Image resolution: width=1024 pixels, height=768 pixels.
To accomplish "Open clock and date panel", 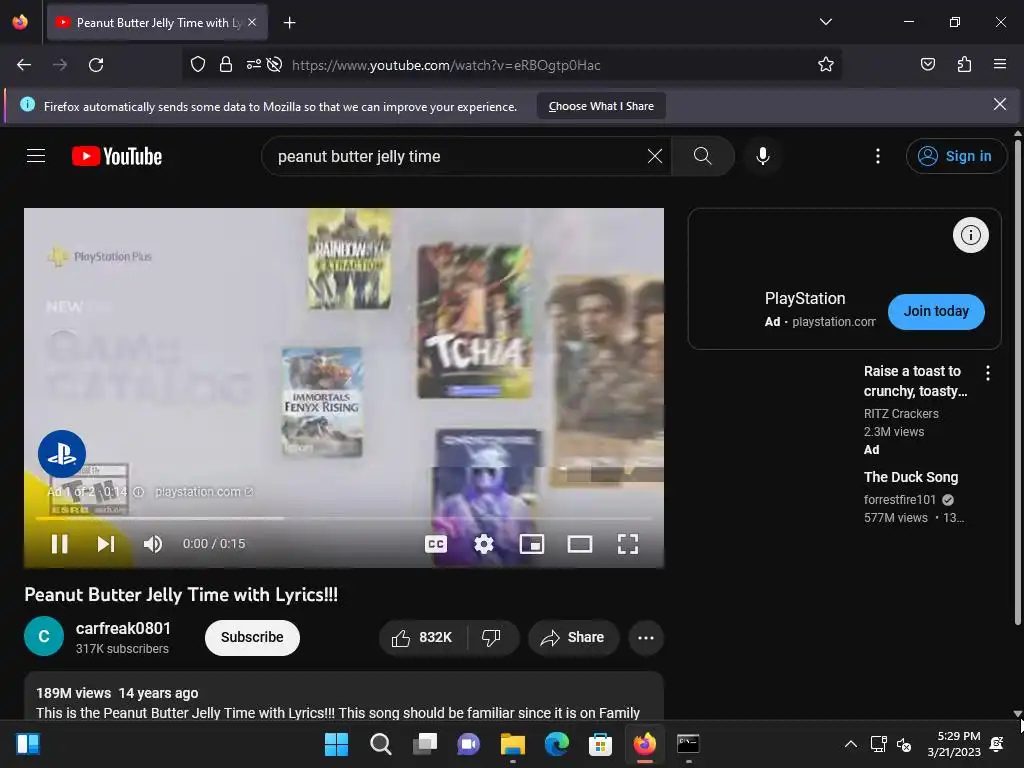I will click(953, 744).
